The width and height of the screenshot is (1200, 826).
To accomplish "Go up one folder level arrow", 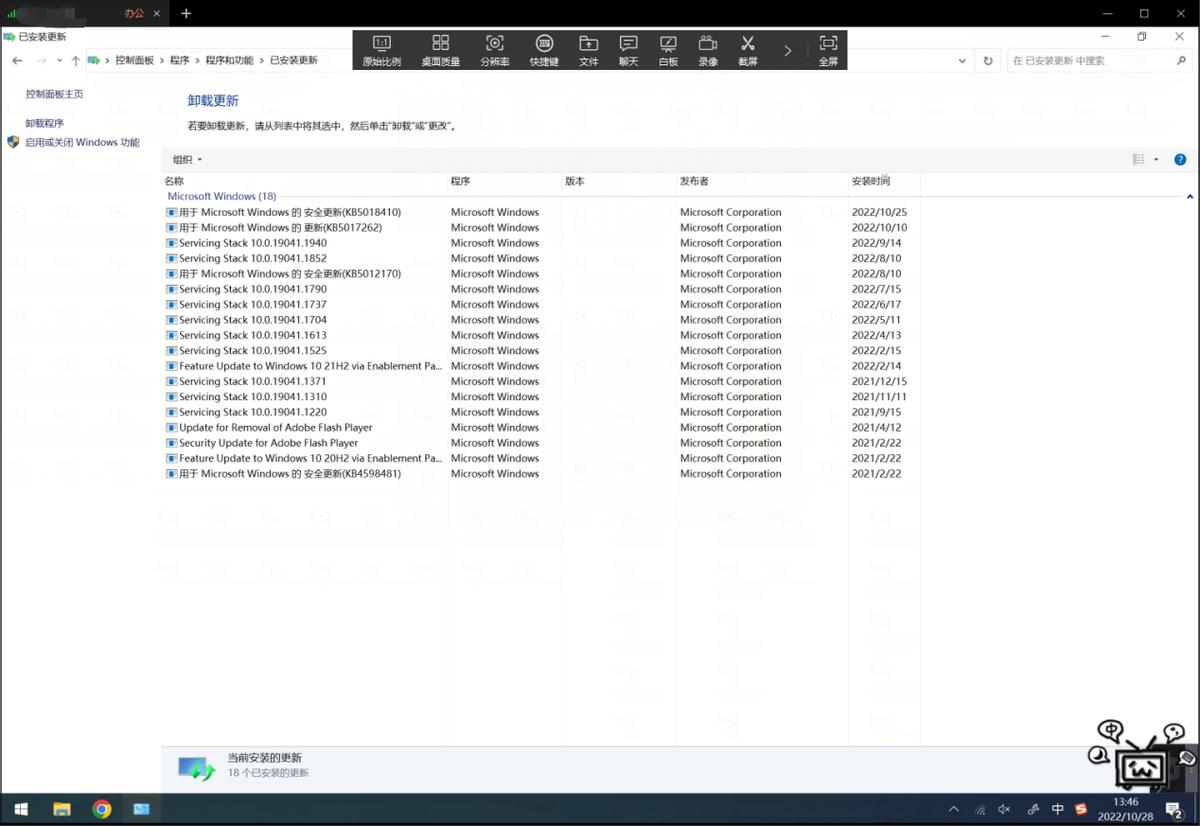I will click(x=76, y=61).
